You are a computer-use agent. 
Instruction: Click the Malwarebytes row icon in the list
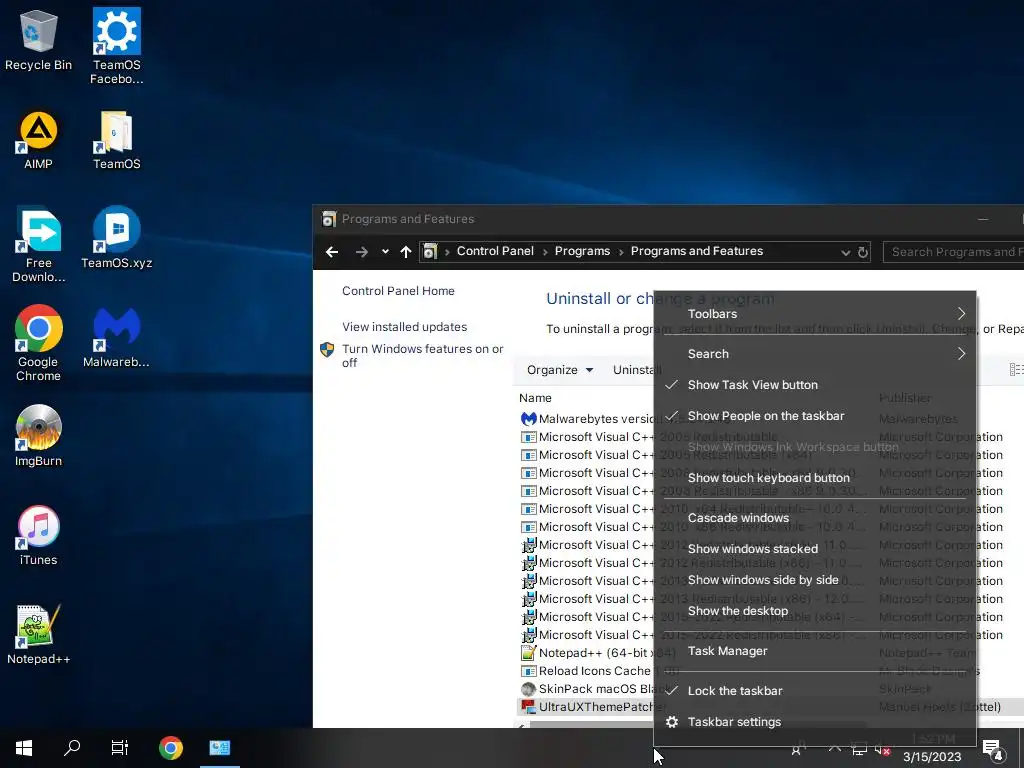tap(528, 419)
